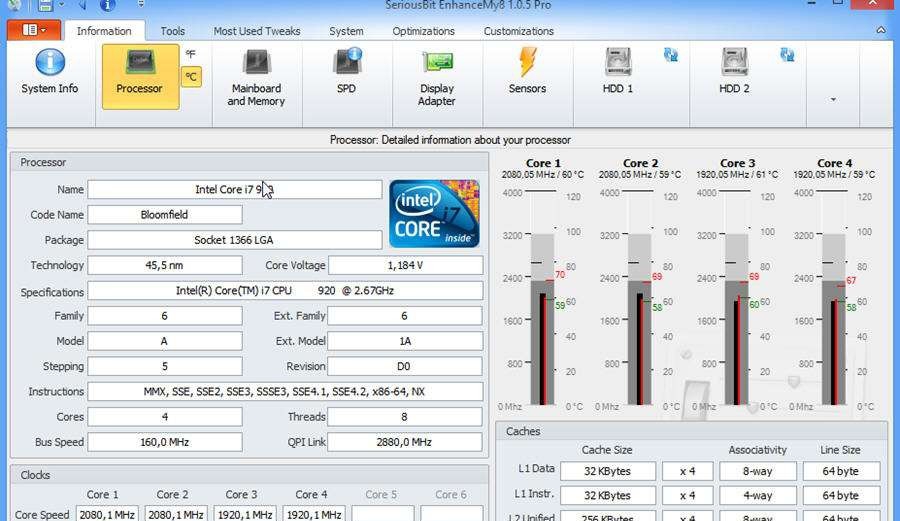Open the Most Used Tweaks tab
Image resolution: width=900 pixels, height=521 pixels.
257,31
